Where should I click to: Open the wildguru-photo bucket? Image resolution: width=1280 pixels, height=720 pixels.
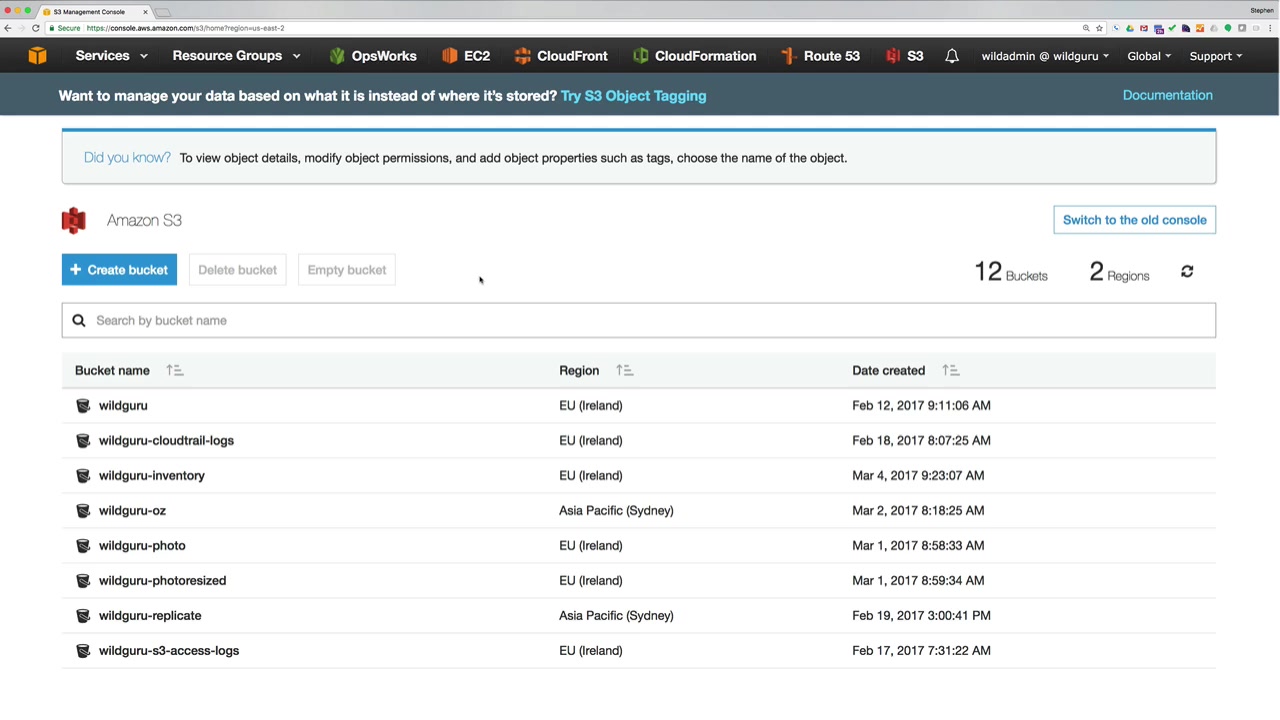(x=142, y=545)
